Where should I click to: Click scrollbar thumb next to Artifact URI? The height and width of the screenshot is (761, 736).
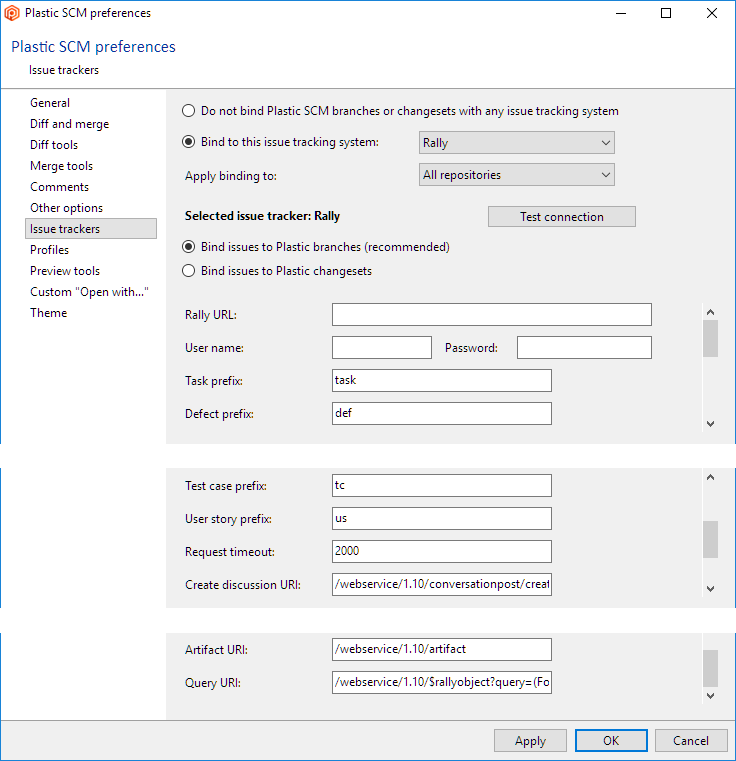point(710,669)
